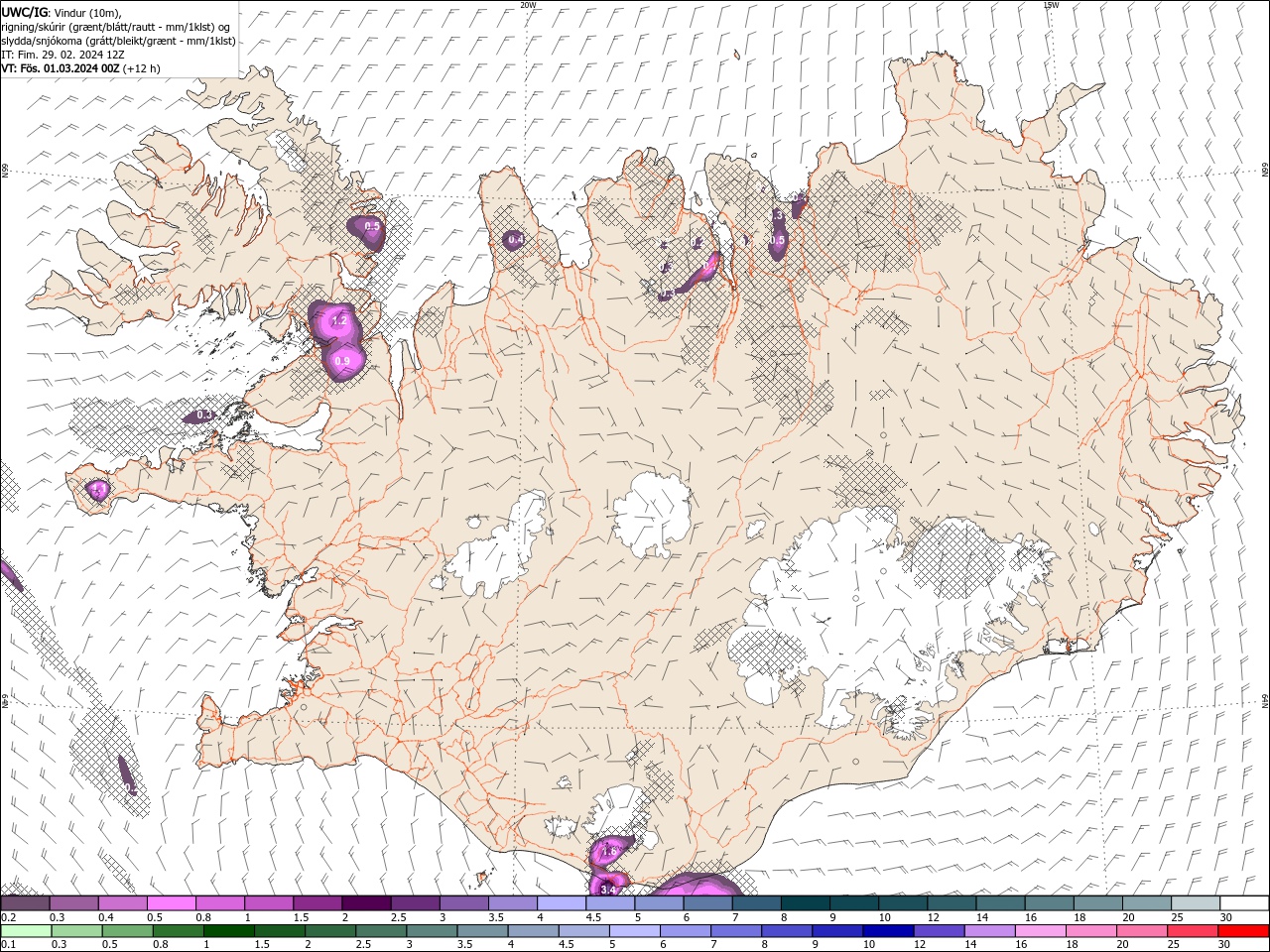1270x952 pixels.
Task: Click the "UWC/IG: Vindur (10m)," title line
Action: (x=61, y=12)
